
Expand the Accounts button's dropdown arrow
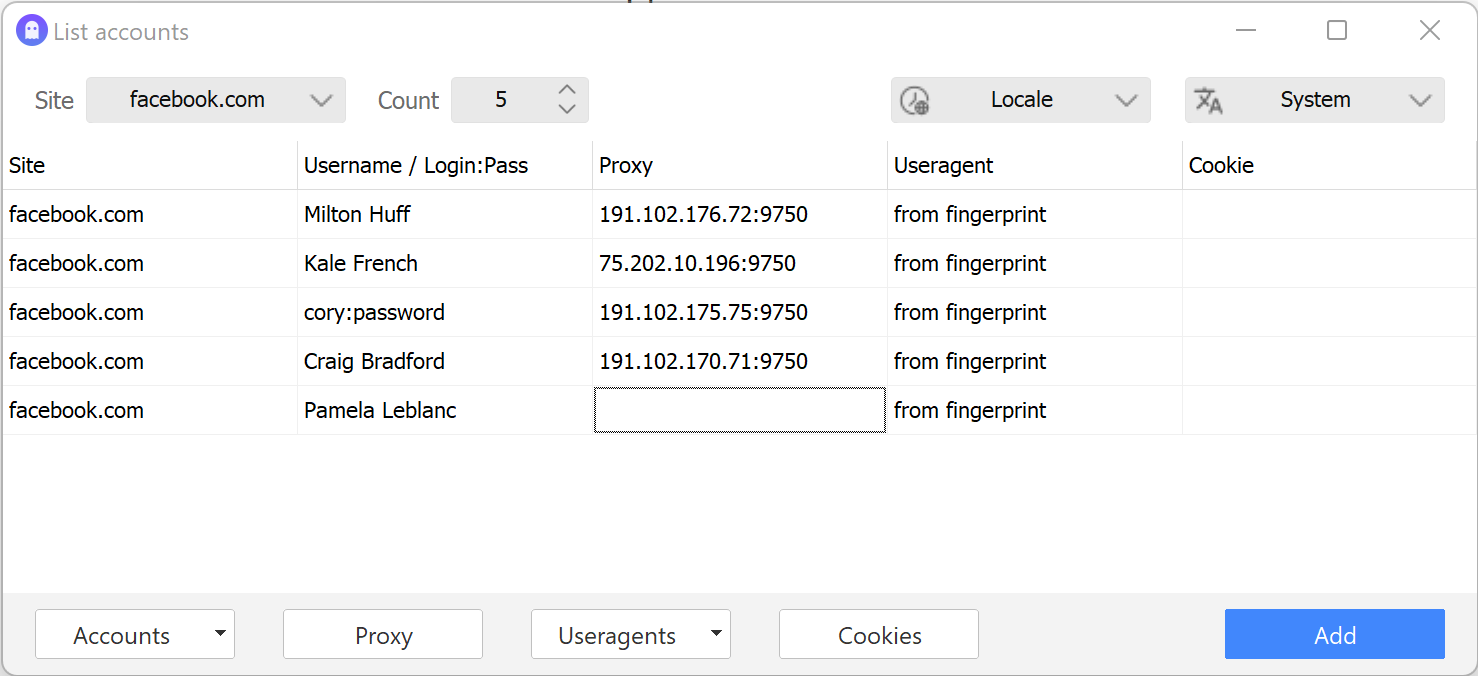coord(220,634)
